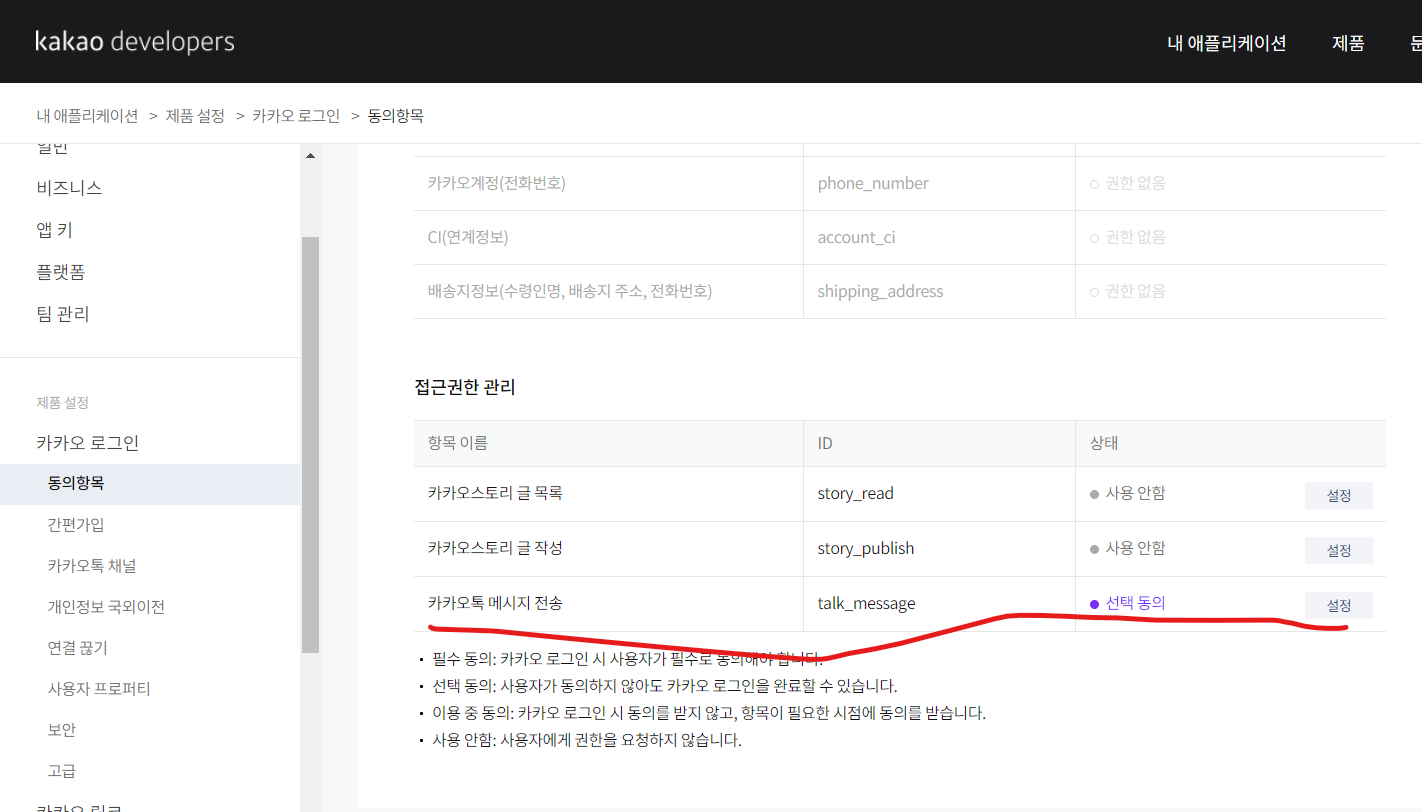Open 연결 끊기 sidebar item
Screen dimensions: 1422x812
(x=78, y=648)
